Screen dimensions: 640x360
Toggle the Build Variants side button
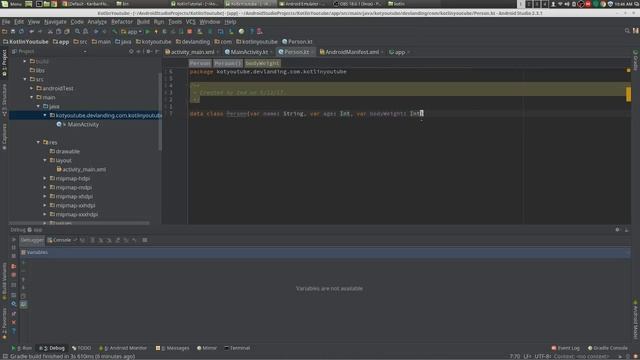pyautogui.click(x=4, y=281)
